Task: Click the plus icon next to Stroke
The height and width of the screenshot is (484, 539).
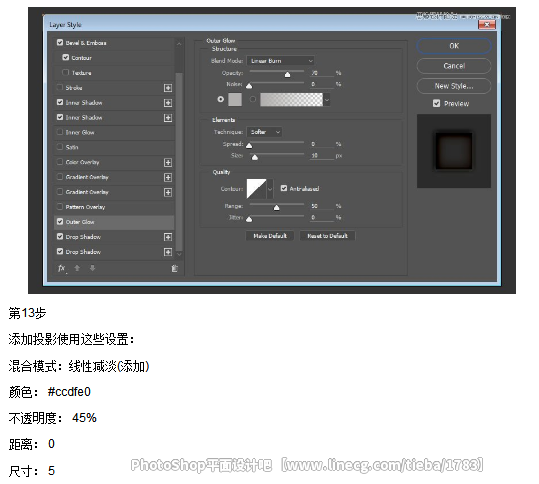Action: pyautogui.click(x=168, y=88)
